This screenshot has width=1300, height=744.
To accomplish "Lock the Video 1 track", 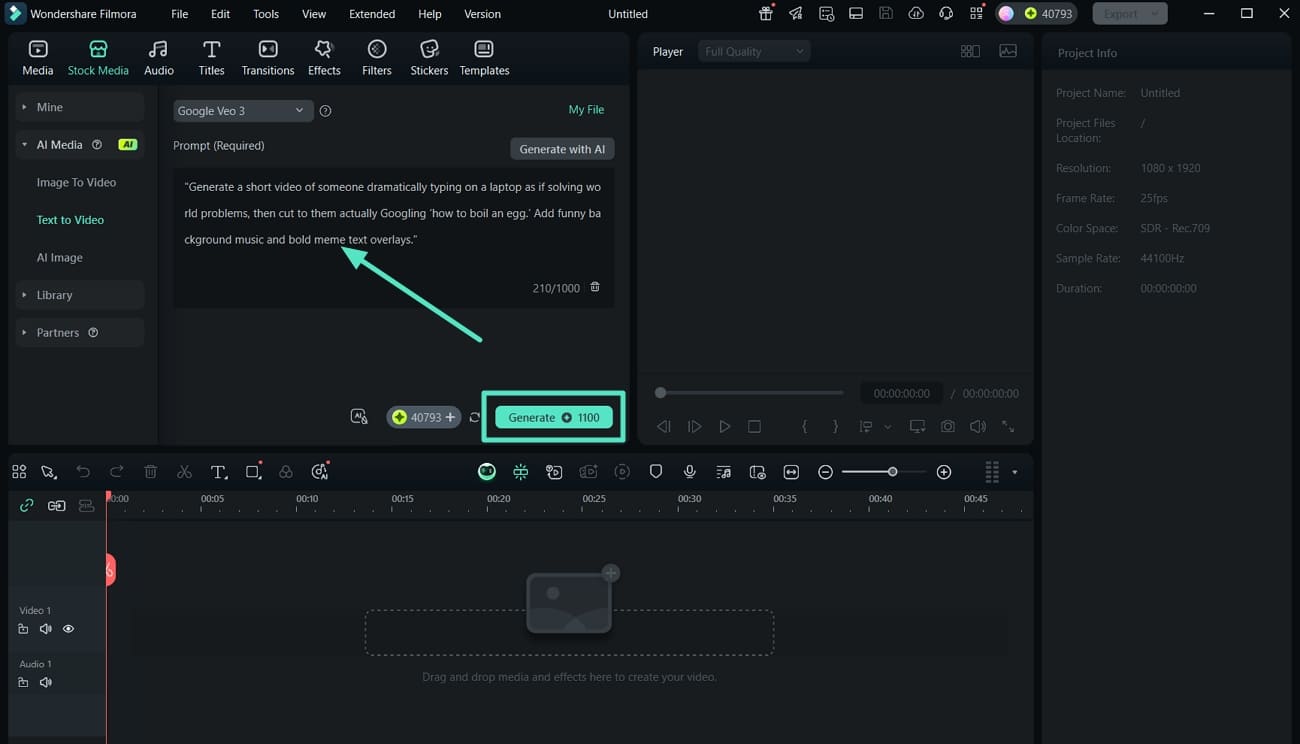I will 23,629.
